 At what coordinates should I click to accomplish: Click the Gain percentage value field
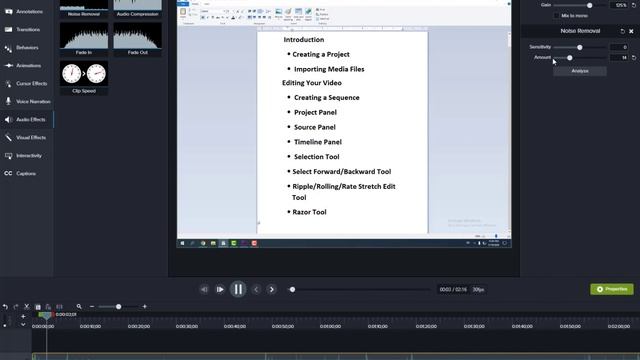[619, 5]
